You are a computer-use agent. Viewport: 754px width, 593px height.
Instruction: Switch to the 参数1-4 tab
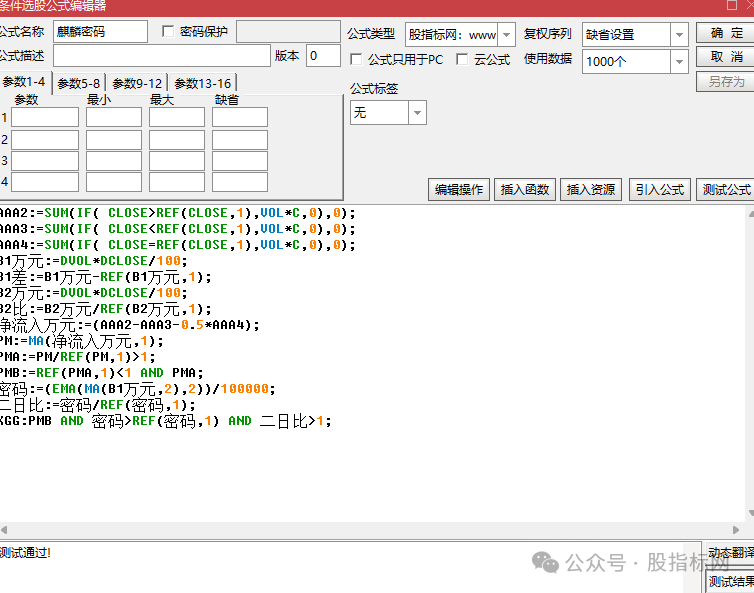coord(24,82)
